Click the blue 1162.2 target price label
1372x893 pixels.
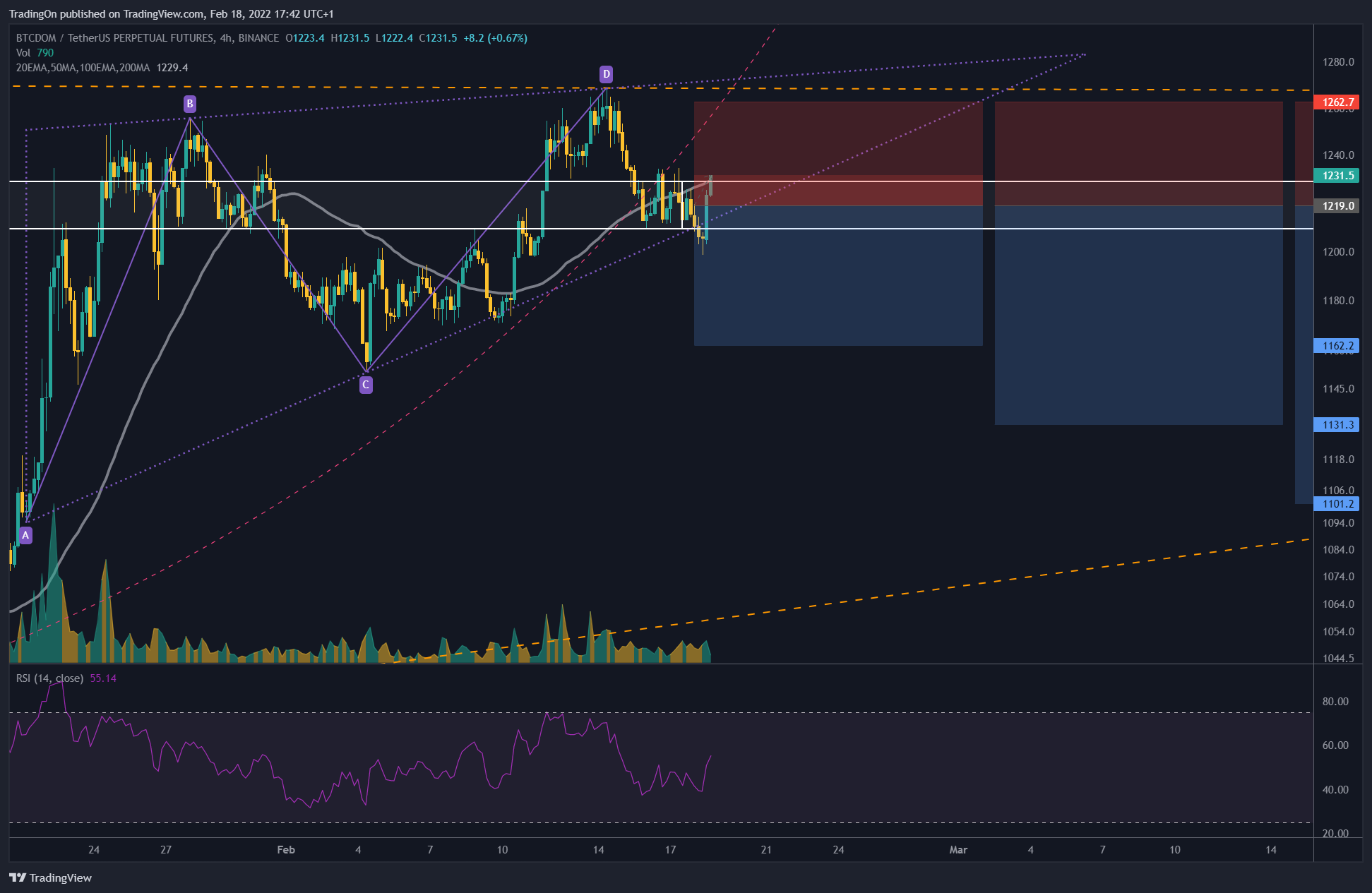coord(1336,346)
